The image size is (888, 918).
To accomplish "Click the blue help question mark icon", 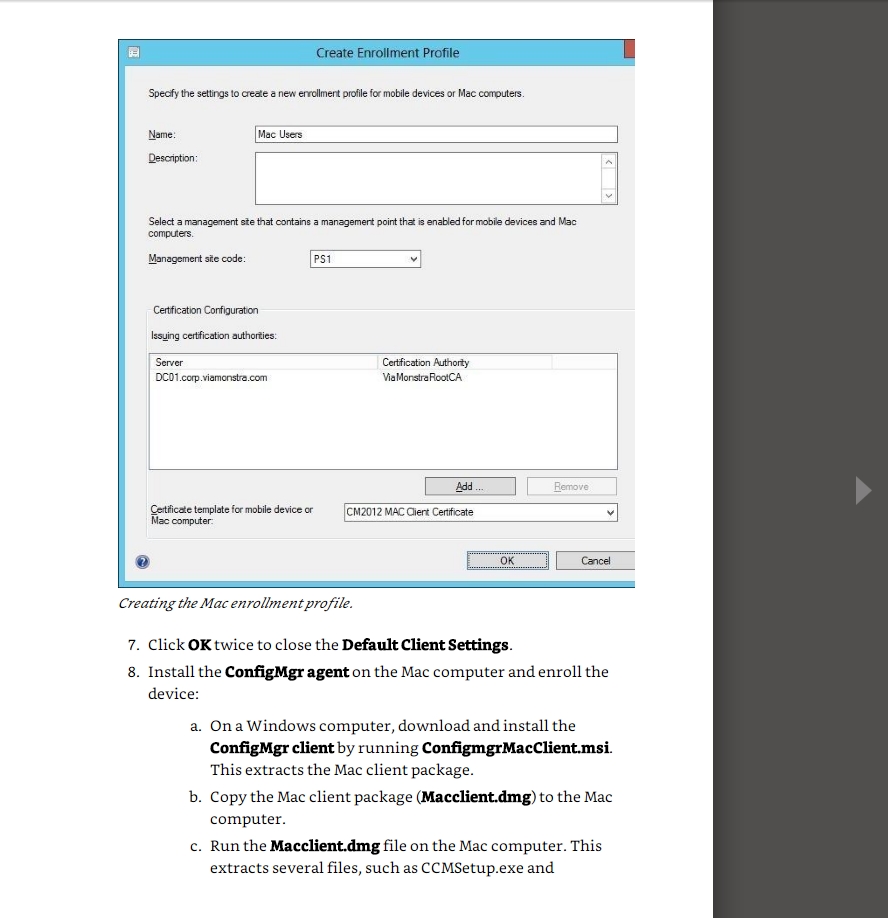I will (142, 562).
